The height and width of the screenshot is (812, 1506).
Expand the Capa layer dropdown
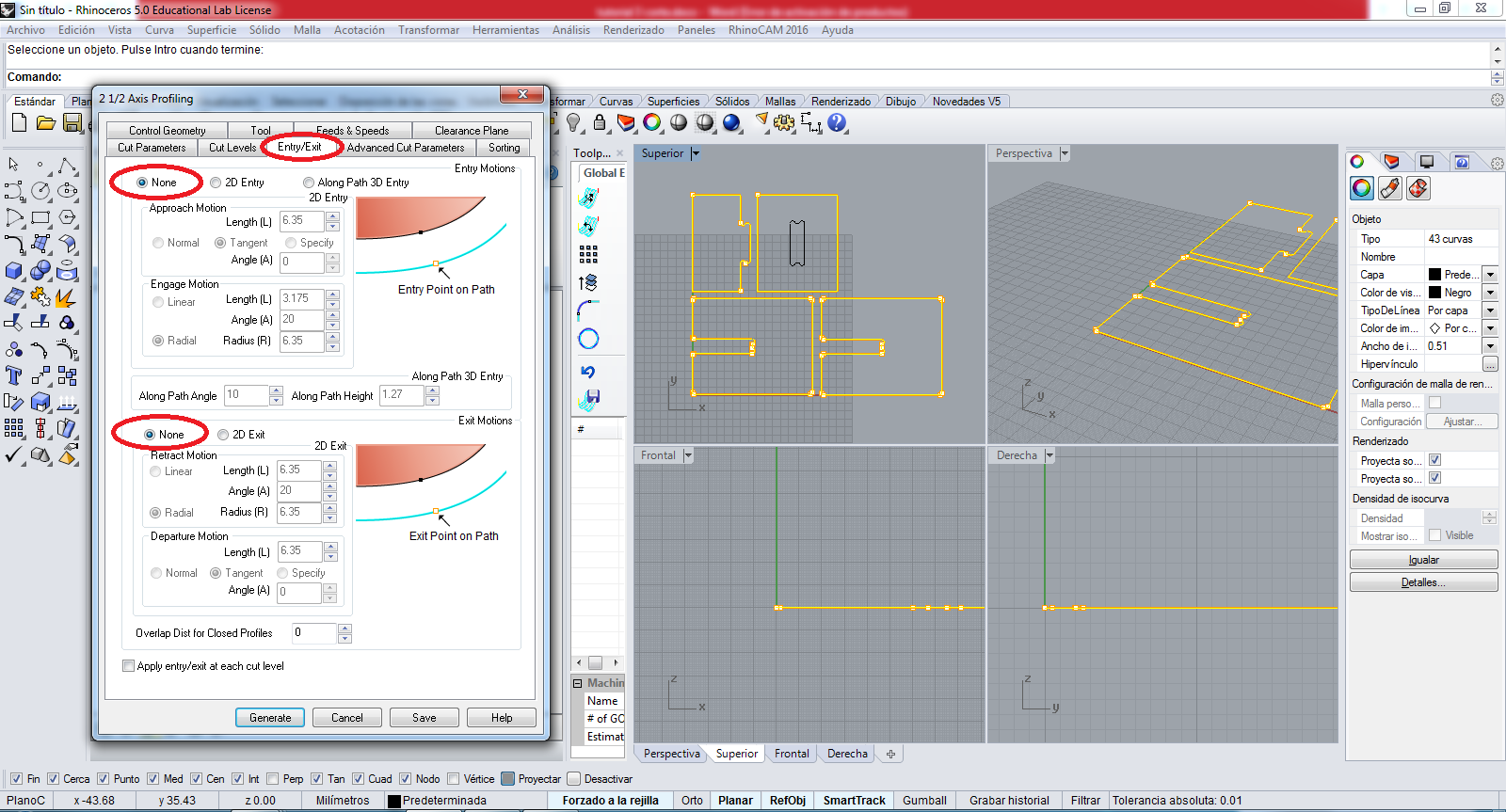(x=1490, y=275)
